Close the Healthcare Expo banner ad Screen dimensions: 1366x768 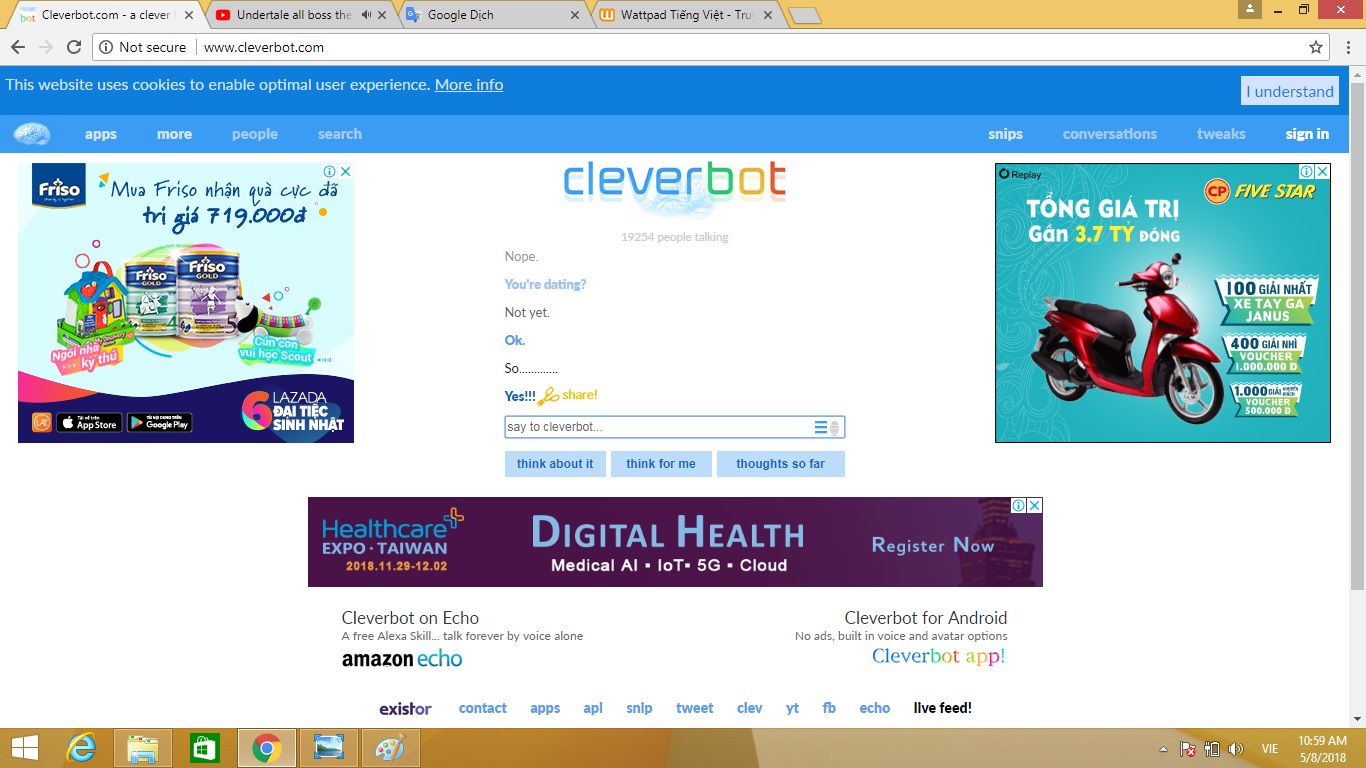point(1035,506)
